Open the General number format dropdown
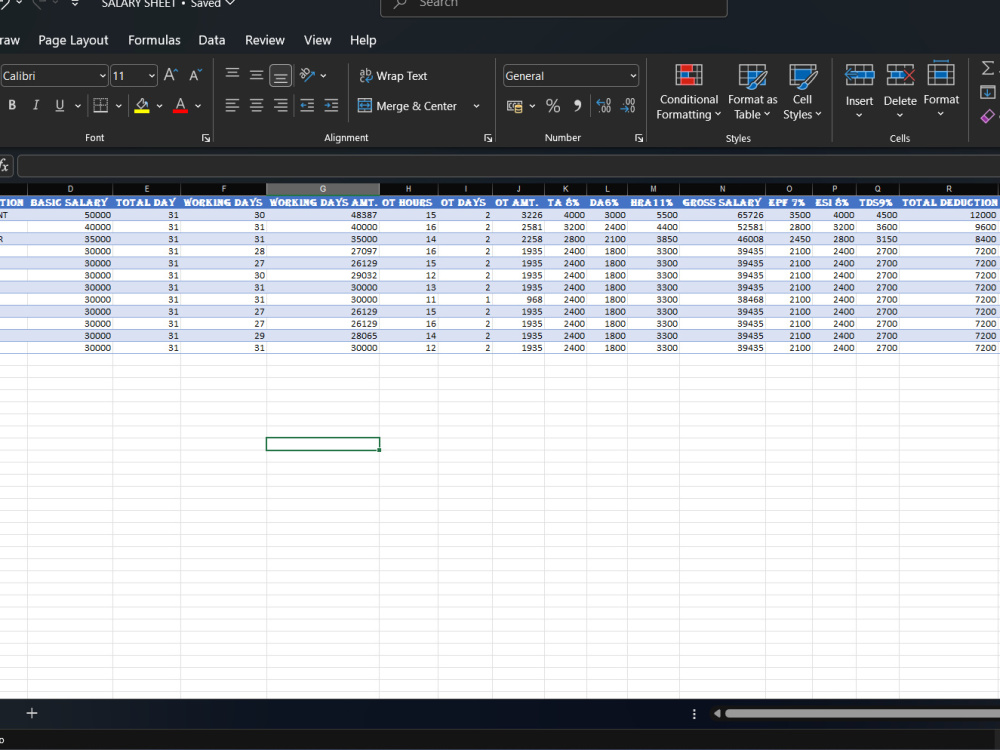 pos(633,76)
